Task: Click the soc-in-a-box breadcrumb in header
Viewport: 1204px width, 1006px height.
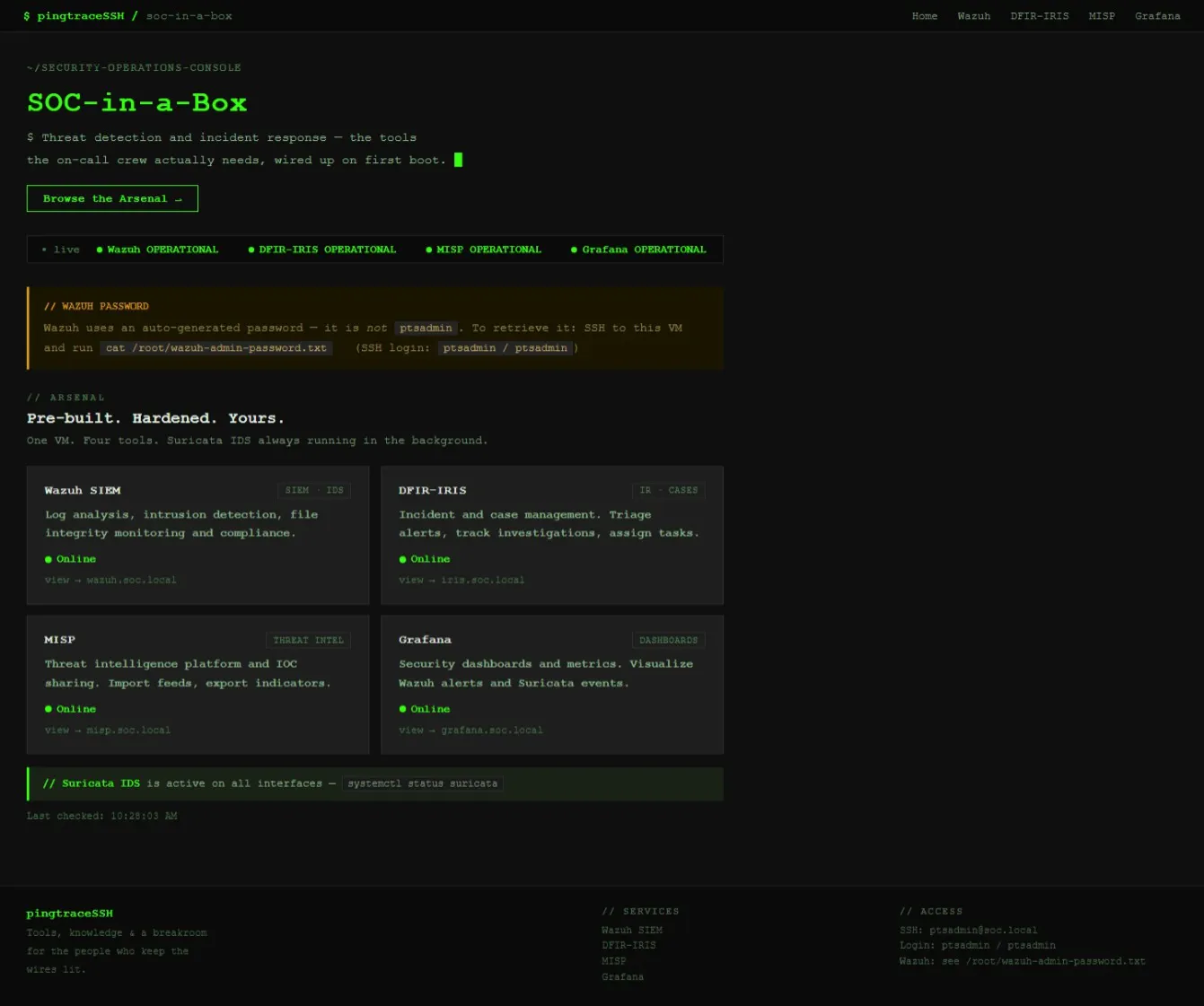Action: [x=189, y=16]
